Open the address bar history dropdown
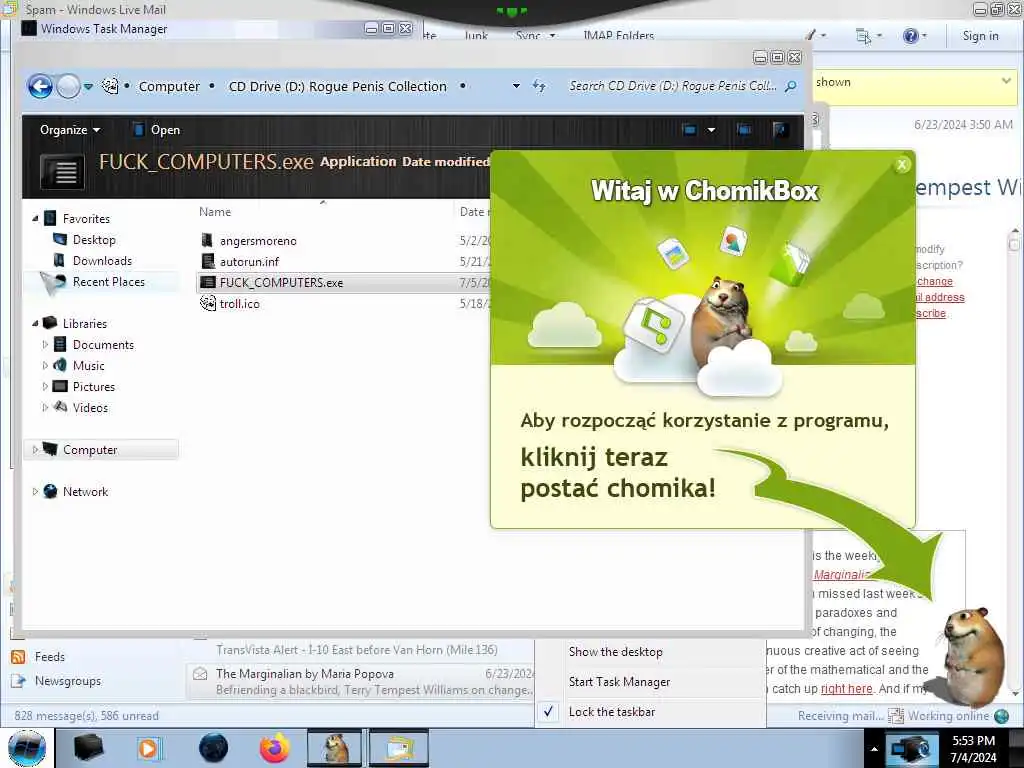 coord(516,86)
